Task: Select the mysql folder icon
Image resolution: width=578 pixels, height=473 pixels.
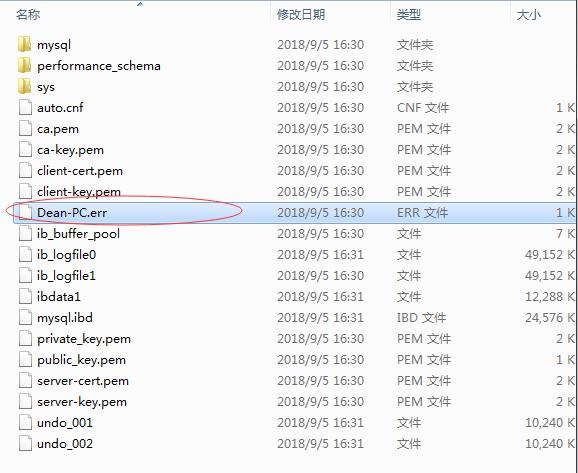Action: click(x=24, y=45)
